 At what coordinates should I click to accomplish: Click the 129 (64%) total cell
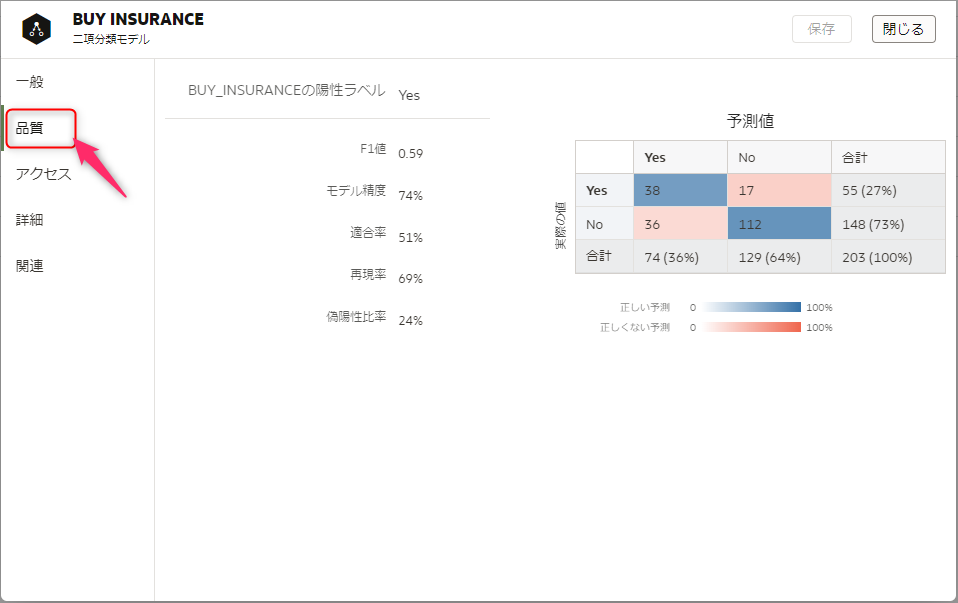pyautogui.click(x=779, y=257)
